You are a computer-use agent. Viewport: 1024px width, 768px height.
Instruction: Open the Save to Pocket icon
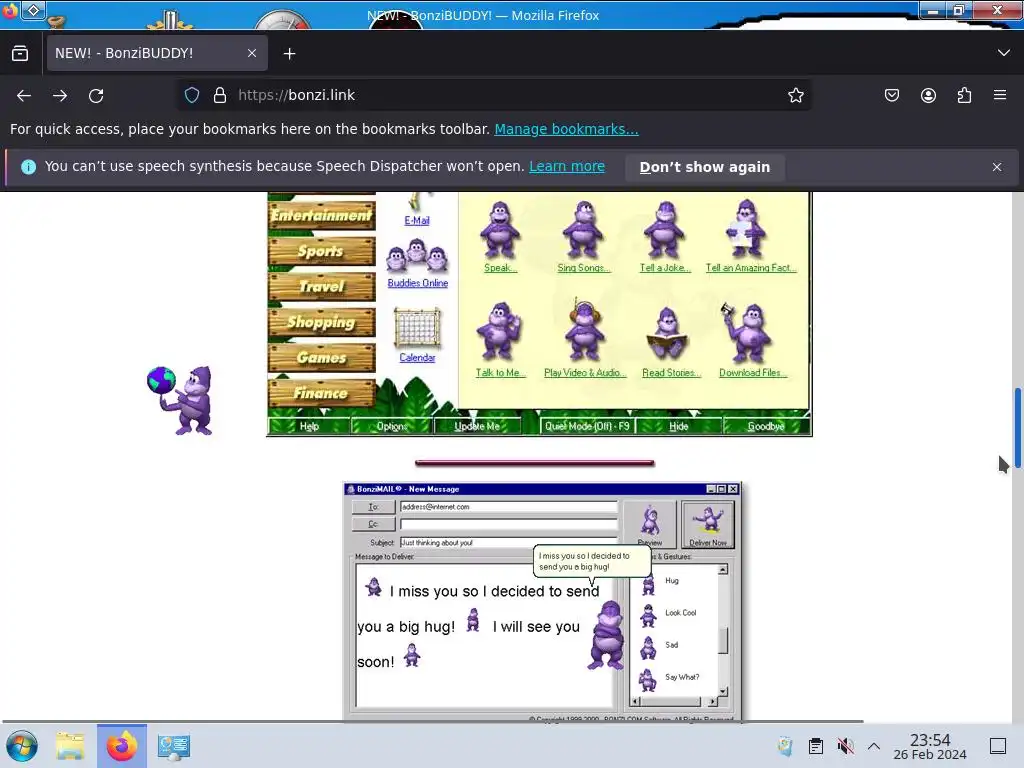tap(891, 95)
